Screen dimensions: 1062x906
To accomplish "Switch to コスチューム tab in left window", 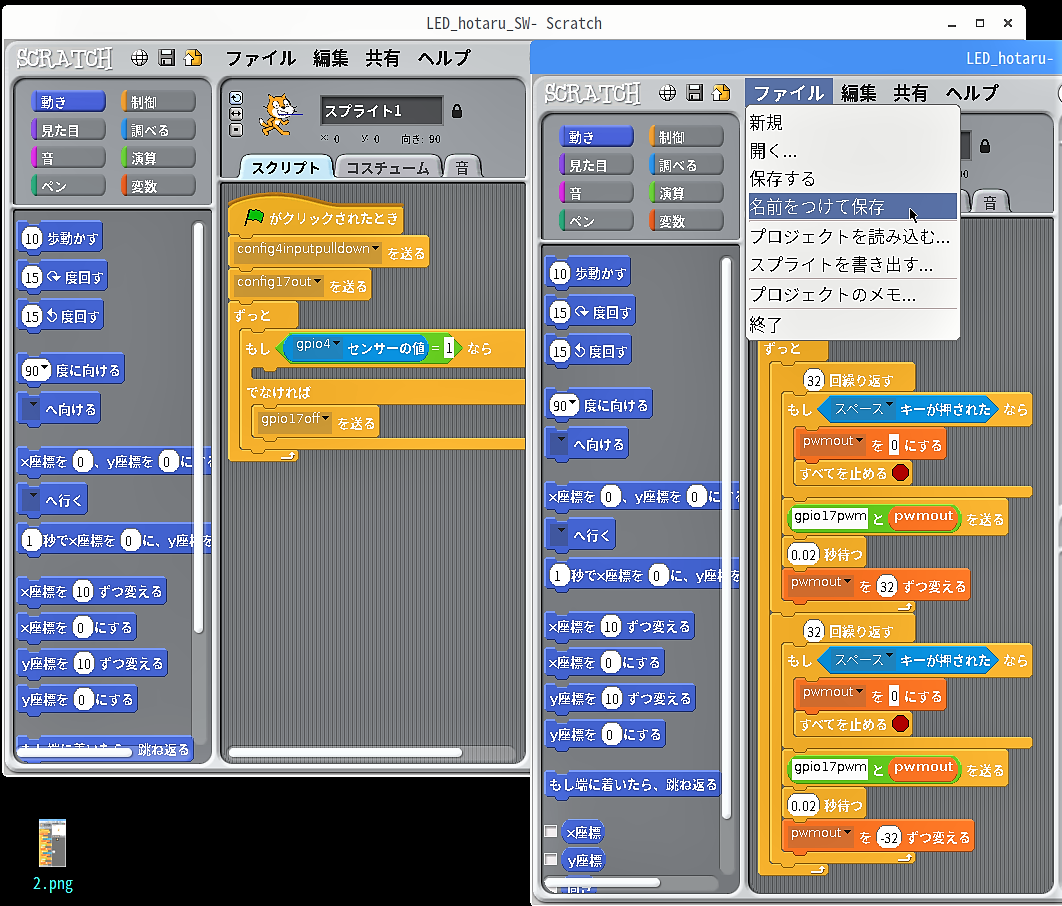I will pos(387,167).
